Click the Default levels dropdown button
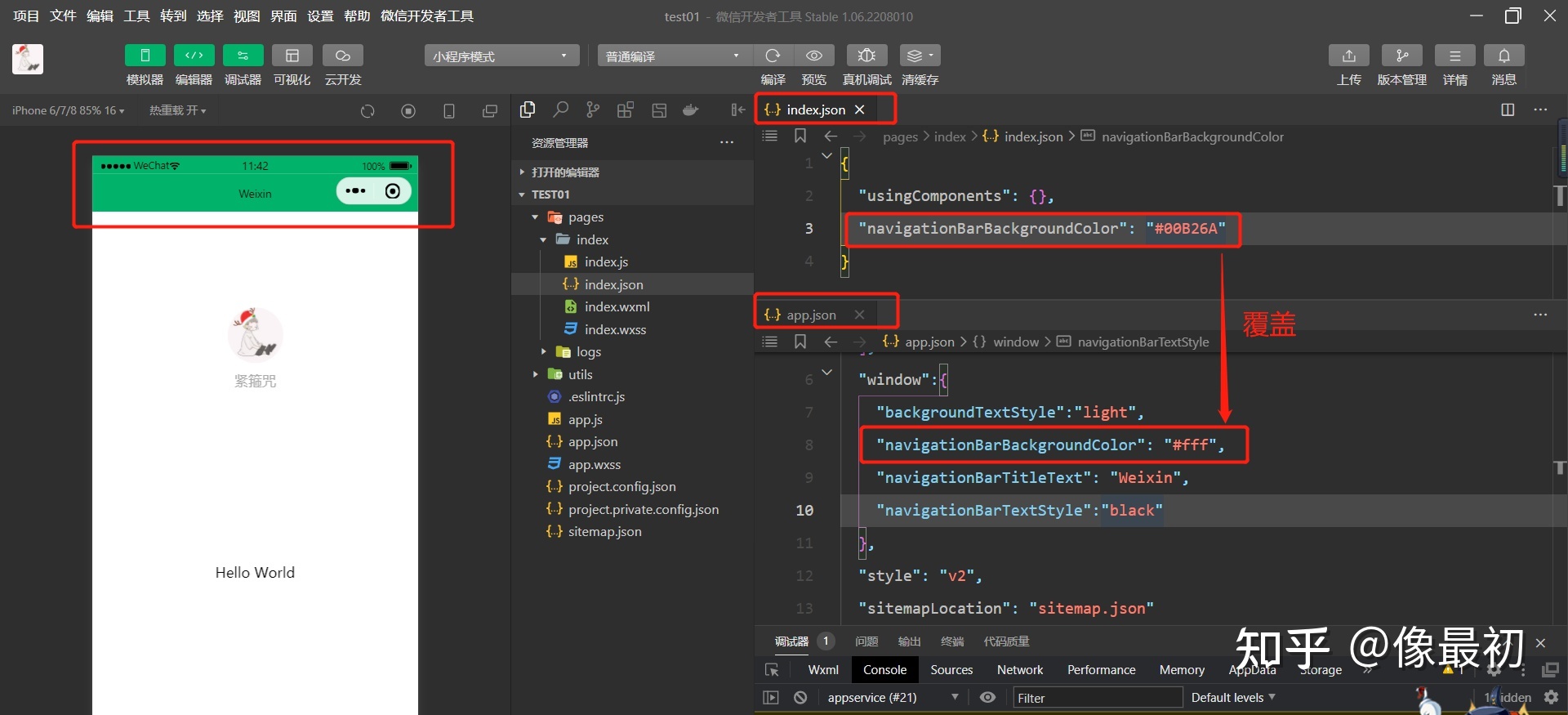This screenshot has height=715, width=1568. [x=1232, y=698]
